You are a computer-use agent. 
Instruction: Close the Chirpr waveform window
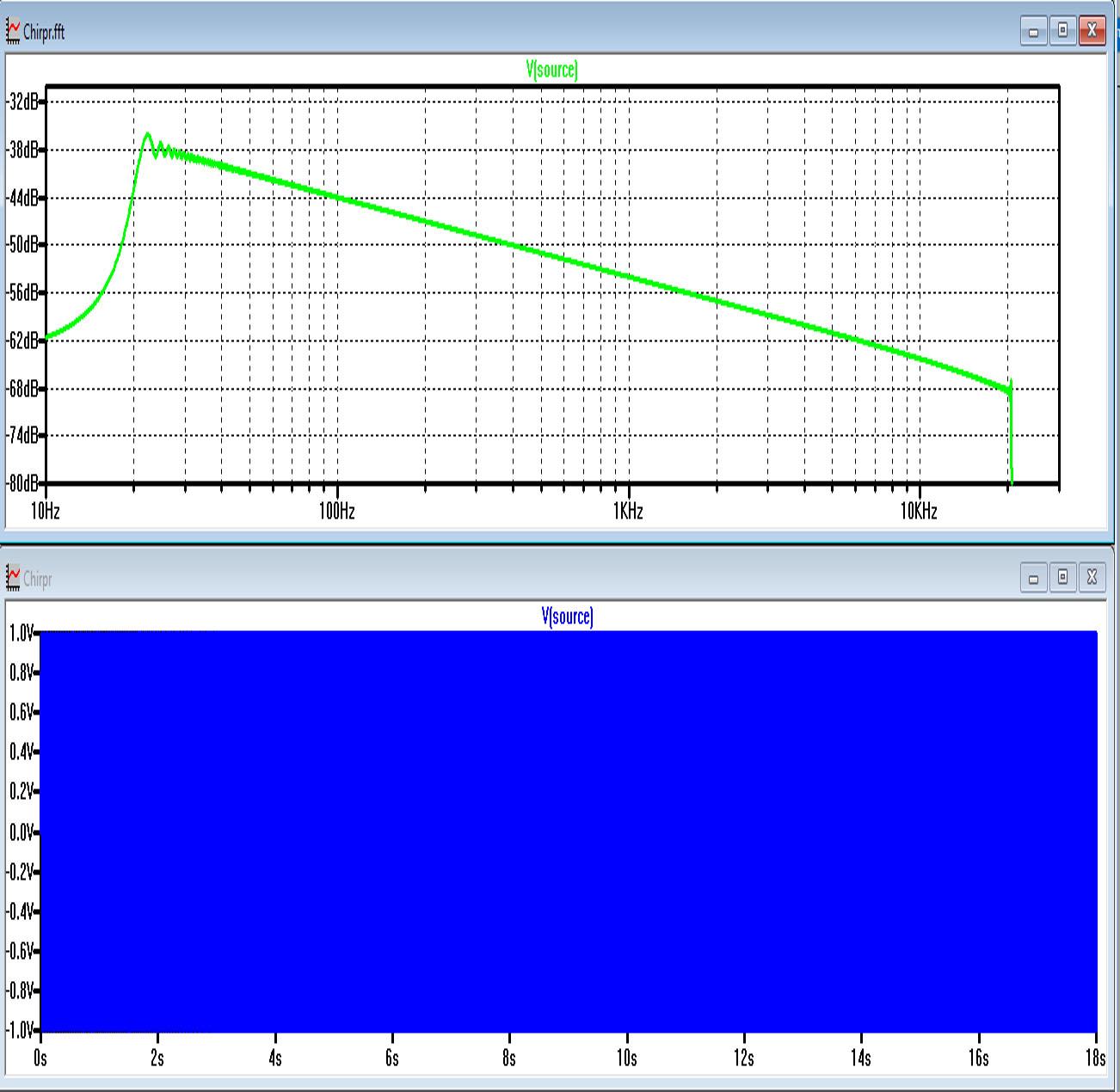1092,578
